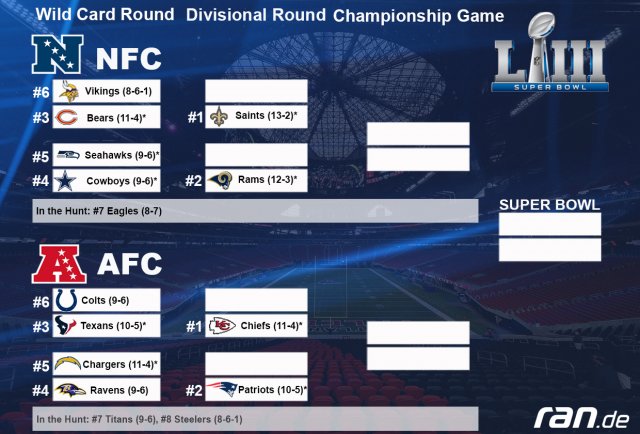Click the Rams horn logo
This screenshot has height=434, width=640.
[x=220, y=180]
